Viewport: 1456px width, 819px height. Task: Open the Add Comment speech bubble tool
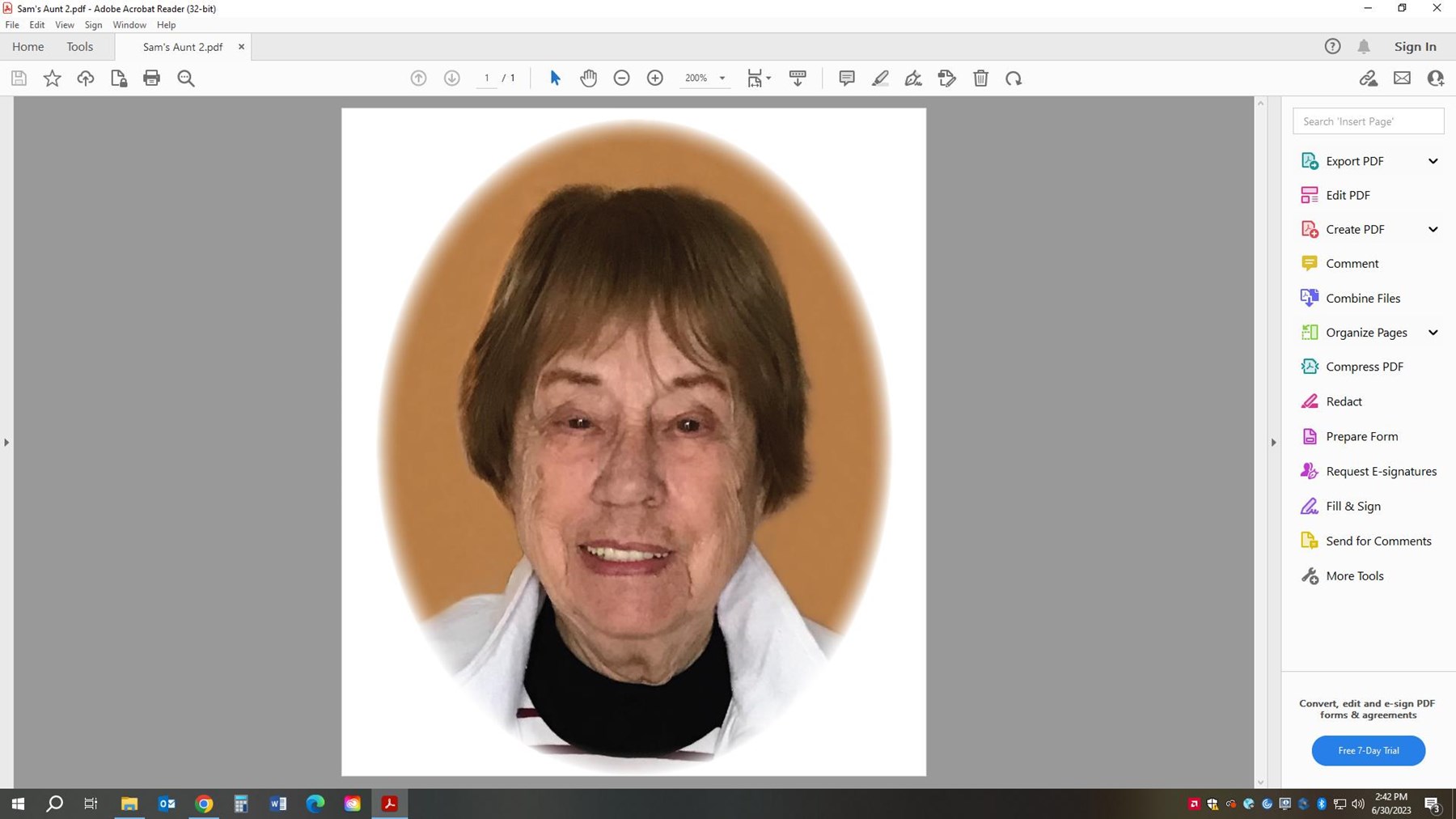pyautogui.click(x=846, y=78)
